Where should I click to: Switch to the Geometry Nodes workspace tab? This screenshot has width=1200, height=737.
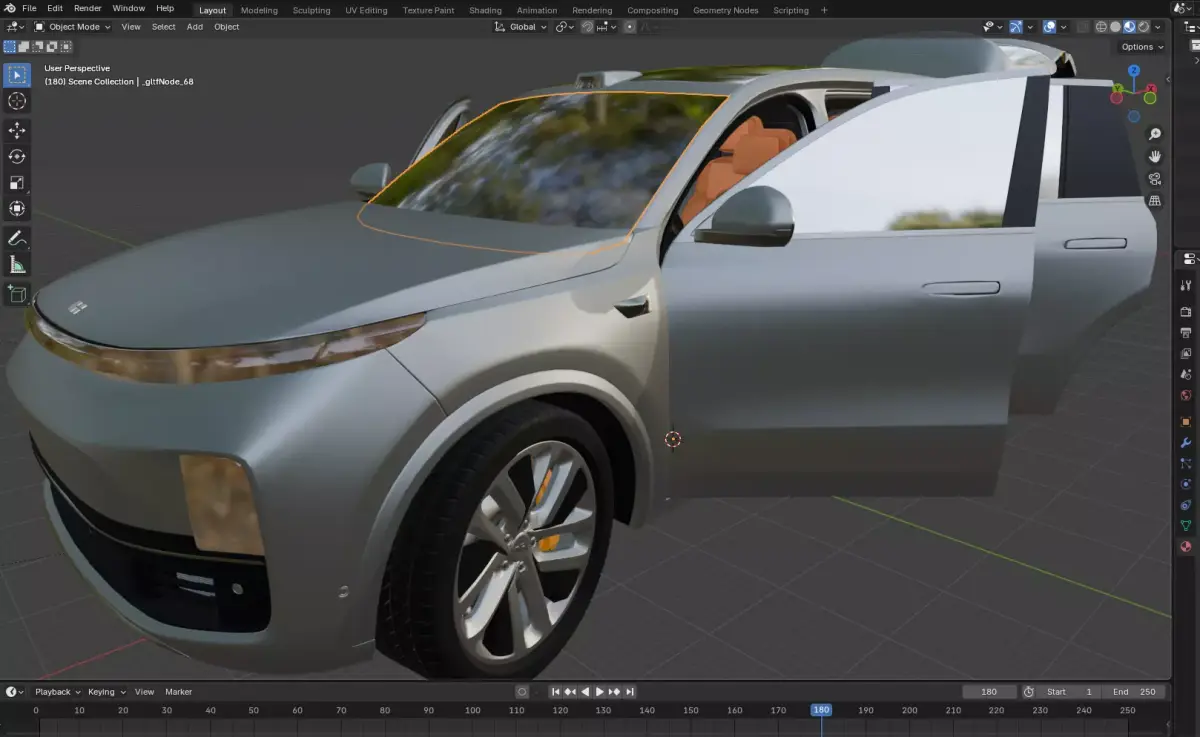pos(725,10)
